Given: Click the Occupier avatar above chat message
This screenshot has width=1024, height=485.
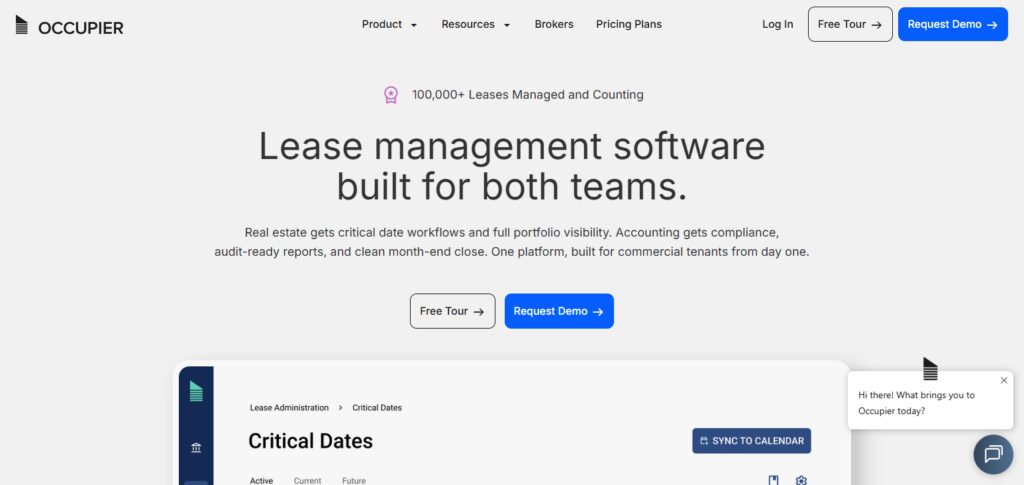Looking at the screenshot, I should click(930, 369).
